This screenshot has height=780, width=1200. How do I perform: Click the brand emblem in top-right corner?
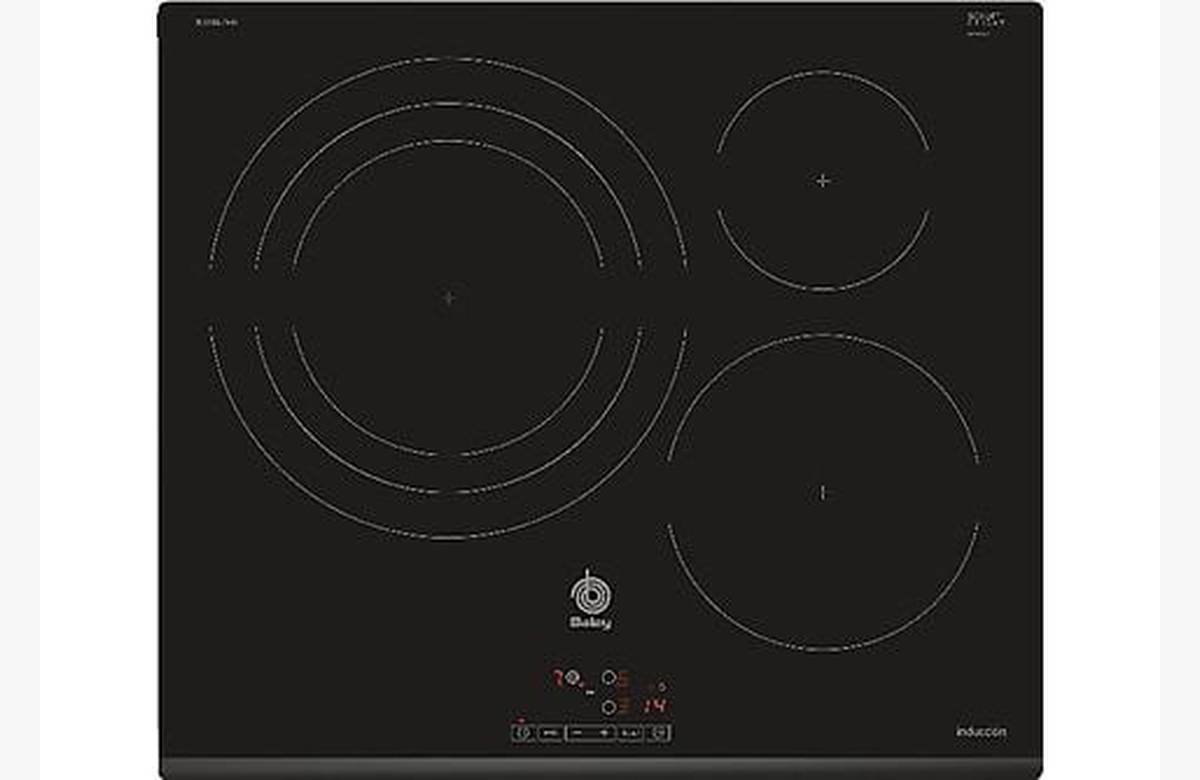[985, 22]
